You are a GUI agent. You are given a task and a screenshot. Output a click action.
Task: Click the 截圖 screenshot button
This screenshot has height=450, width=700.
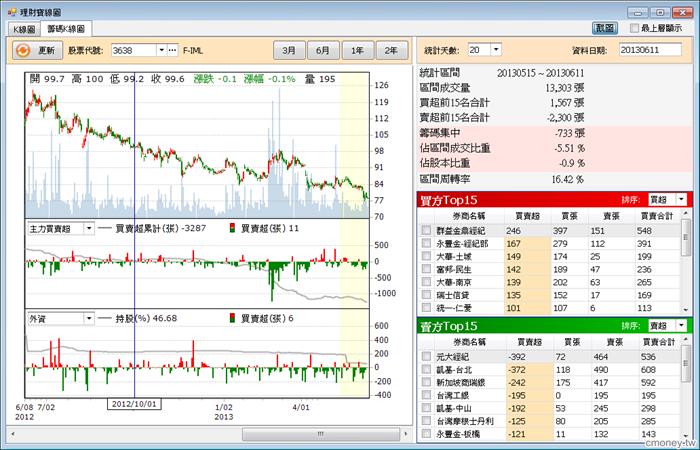[605, 28]
